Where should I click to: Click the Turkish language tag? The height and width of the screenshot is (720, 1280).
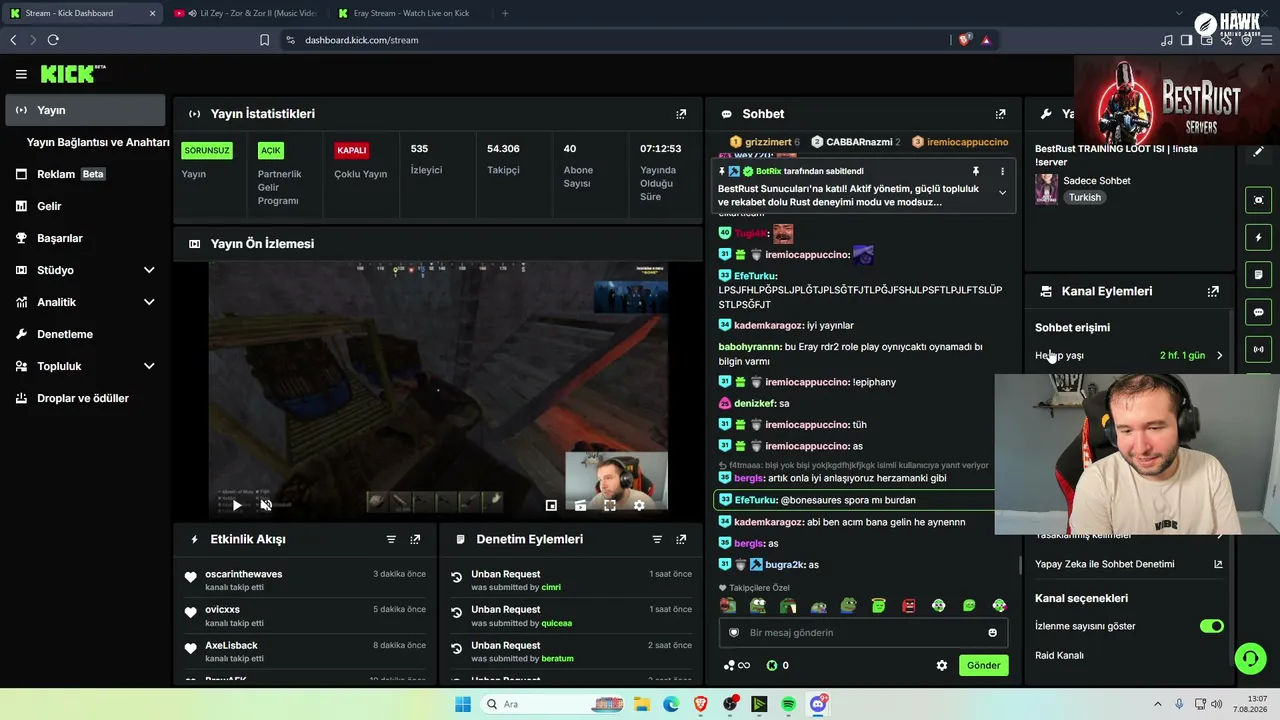pos(1085,197)
